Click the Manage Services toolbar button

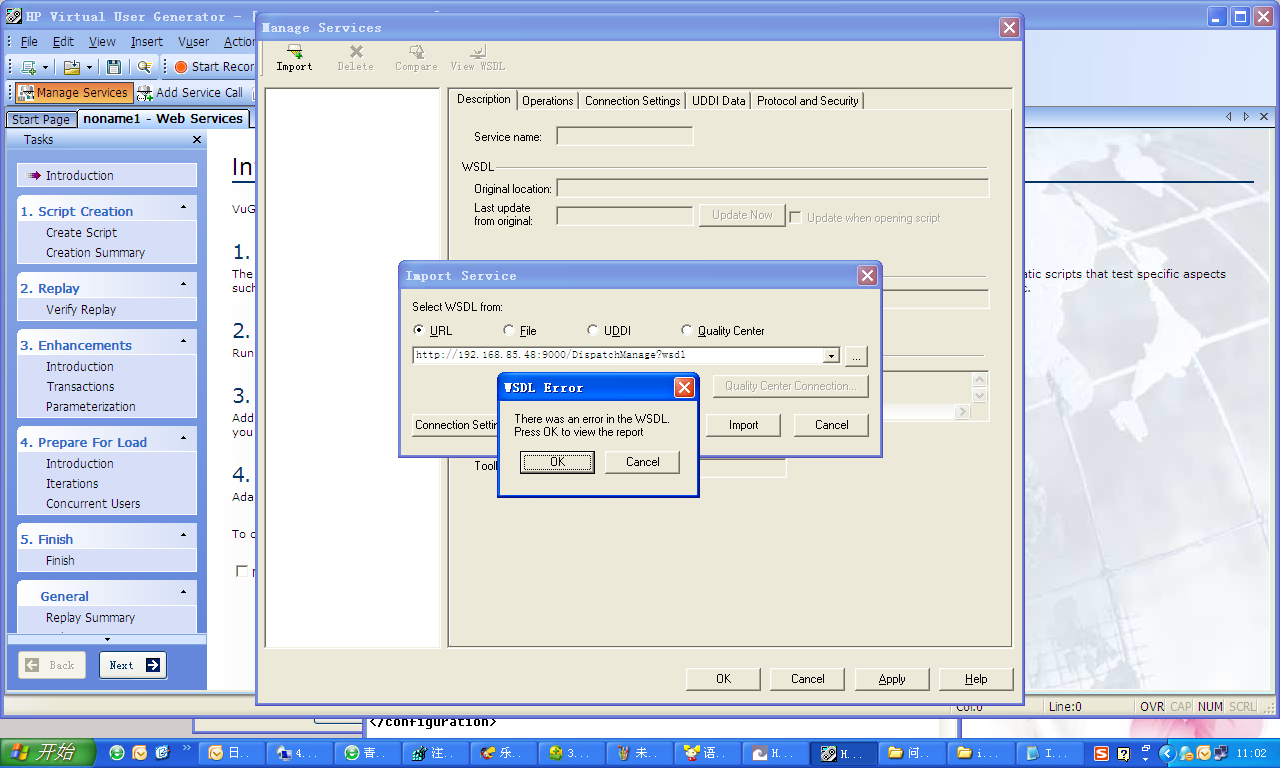click(x=73, y=93)
